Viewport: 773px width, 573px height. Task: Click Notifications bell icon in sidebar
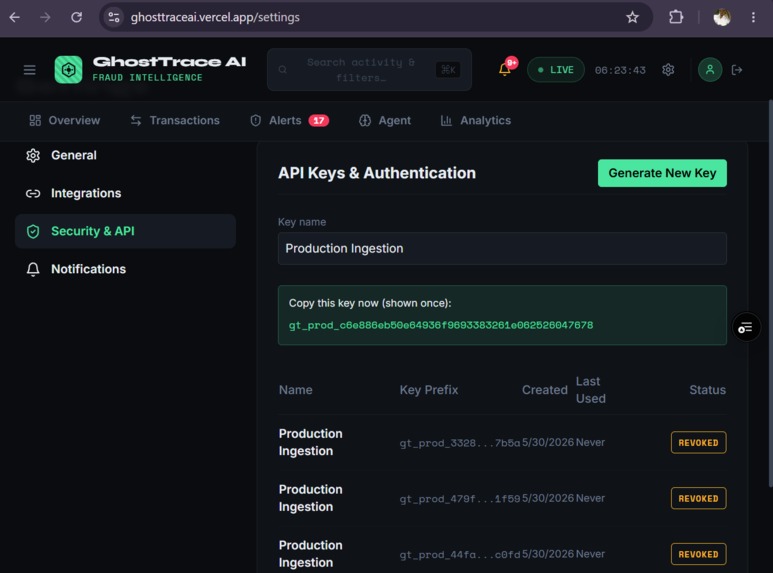click(33, 269)
